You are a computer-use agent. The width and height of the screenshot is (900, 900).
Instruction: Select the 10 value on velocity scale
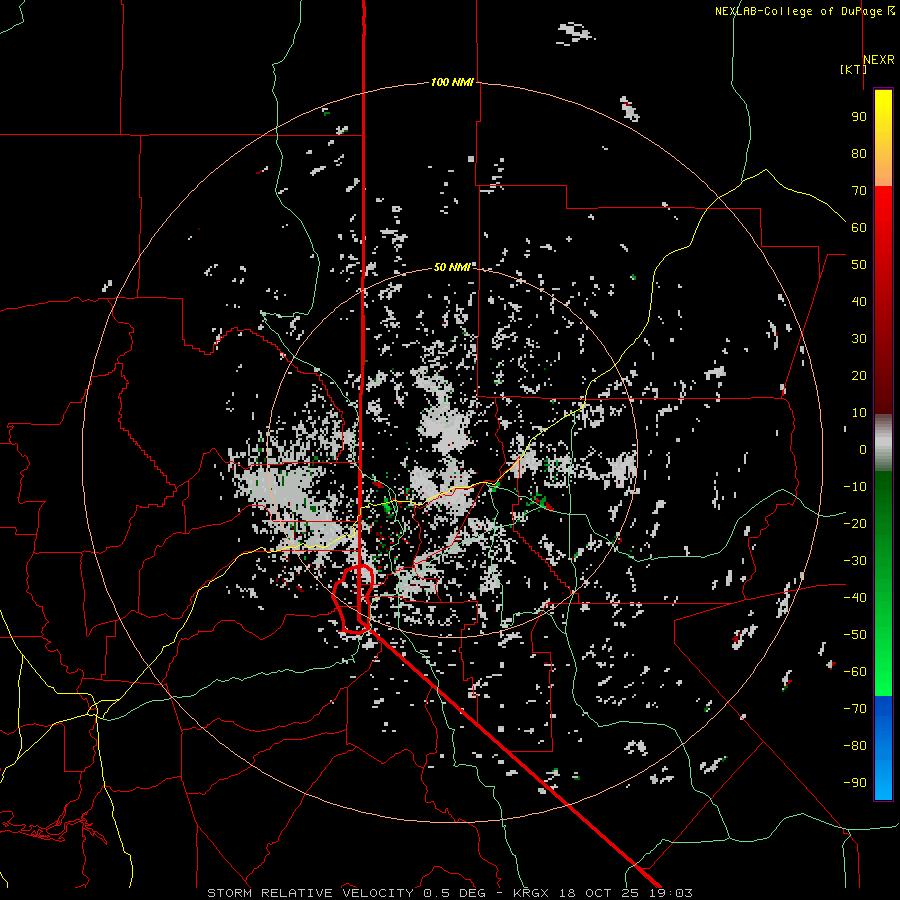859,413
